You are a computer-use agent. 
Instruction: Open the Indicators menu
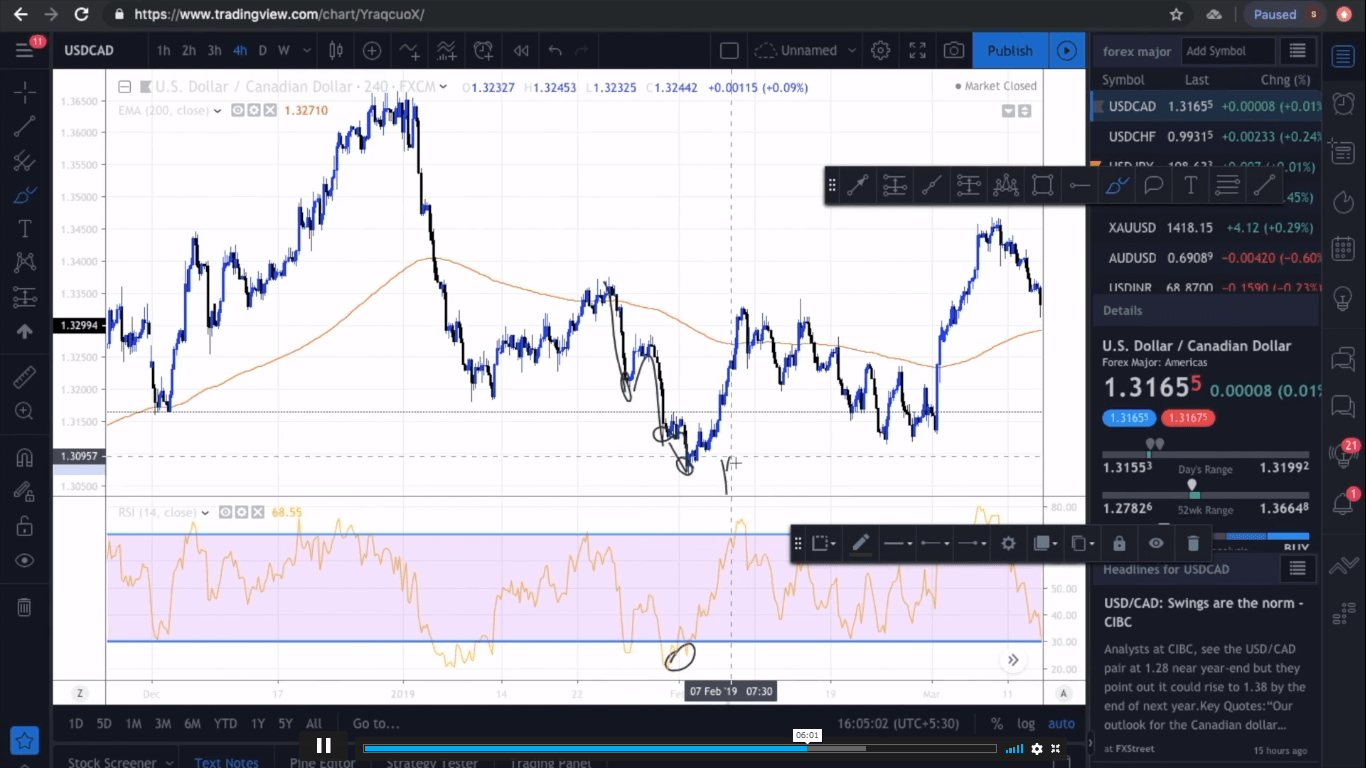click(x=409, y=50)
